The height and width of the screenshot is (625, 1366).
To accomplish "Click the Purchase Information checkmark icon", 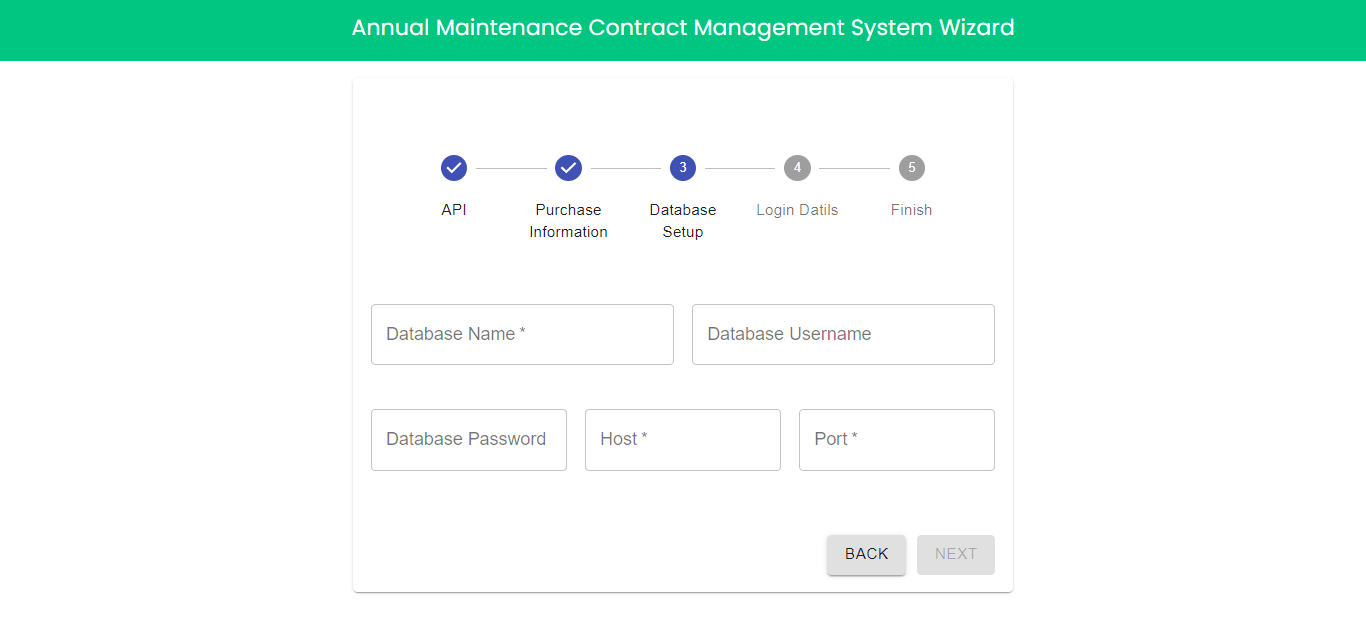I will click(568, 168).
